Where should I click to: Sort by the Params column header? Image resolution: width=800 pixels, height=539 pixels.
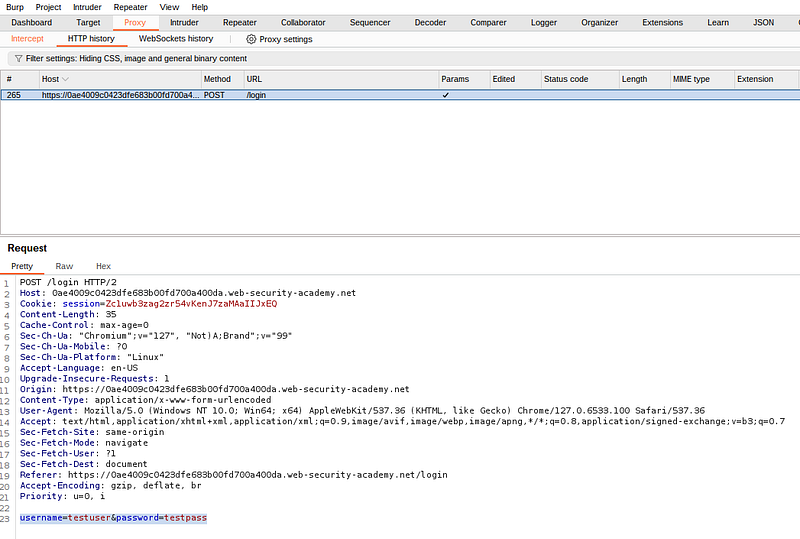[464, 79]
